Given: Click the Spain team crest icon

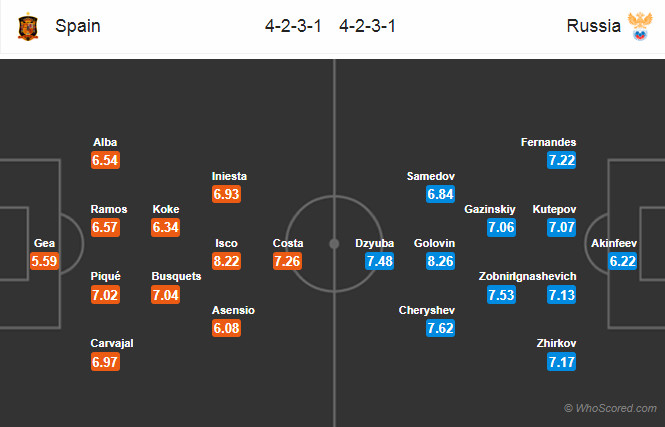Looking at the screenshot, I should [x=28, y=27].
